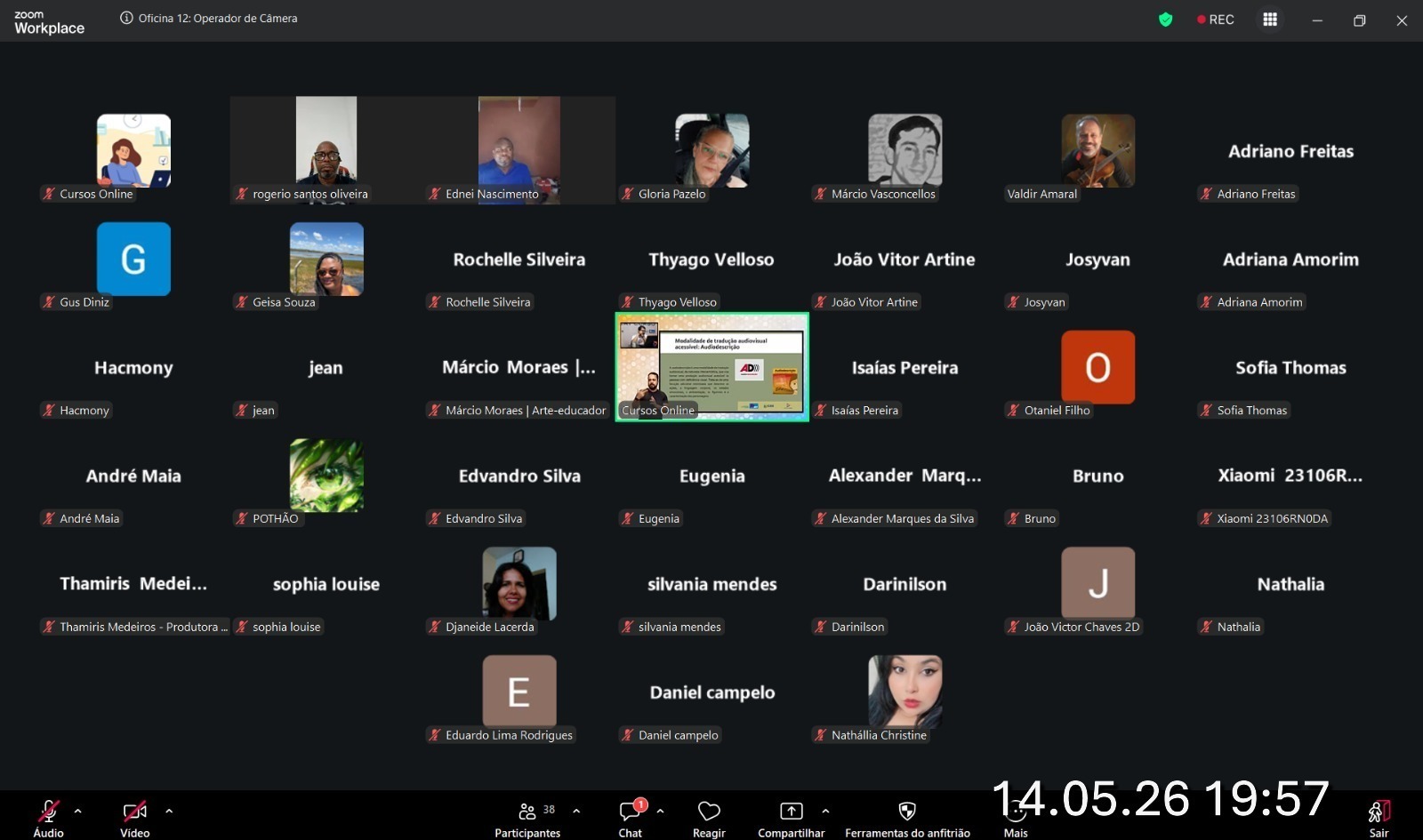
Task: Select Ednei Nascimento video tile
Action: (x=519, y=149)
